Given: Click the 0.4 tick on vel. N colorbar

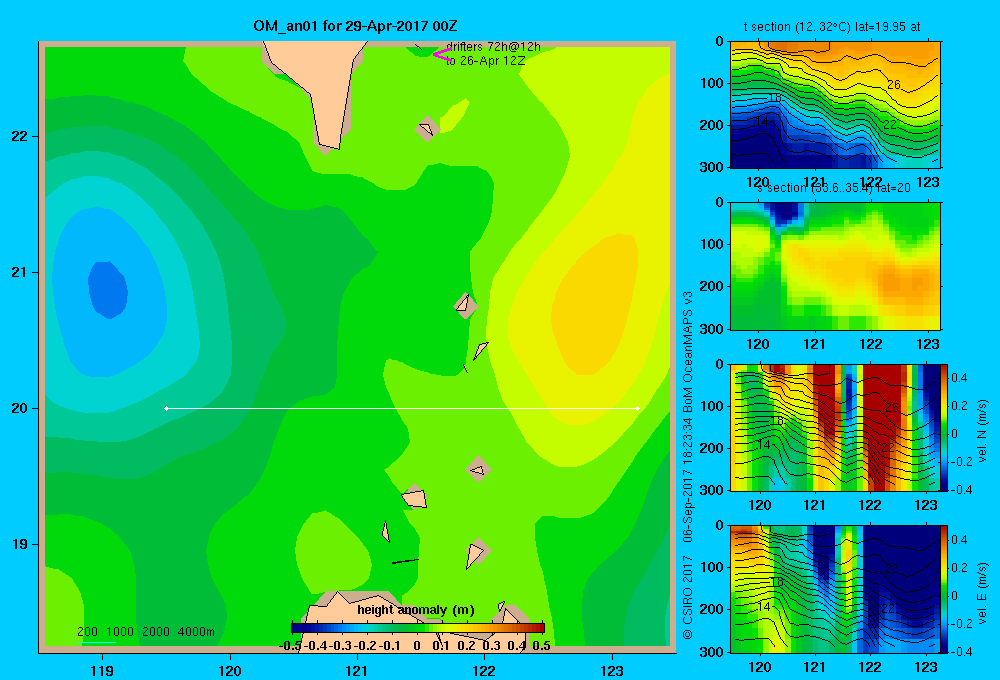Looking at the screenshot, I should 959,378.
